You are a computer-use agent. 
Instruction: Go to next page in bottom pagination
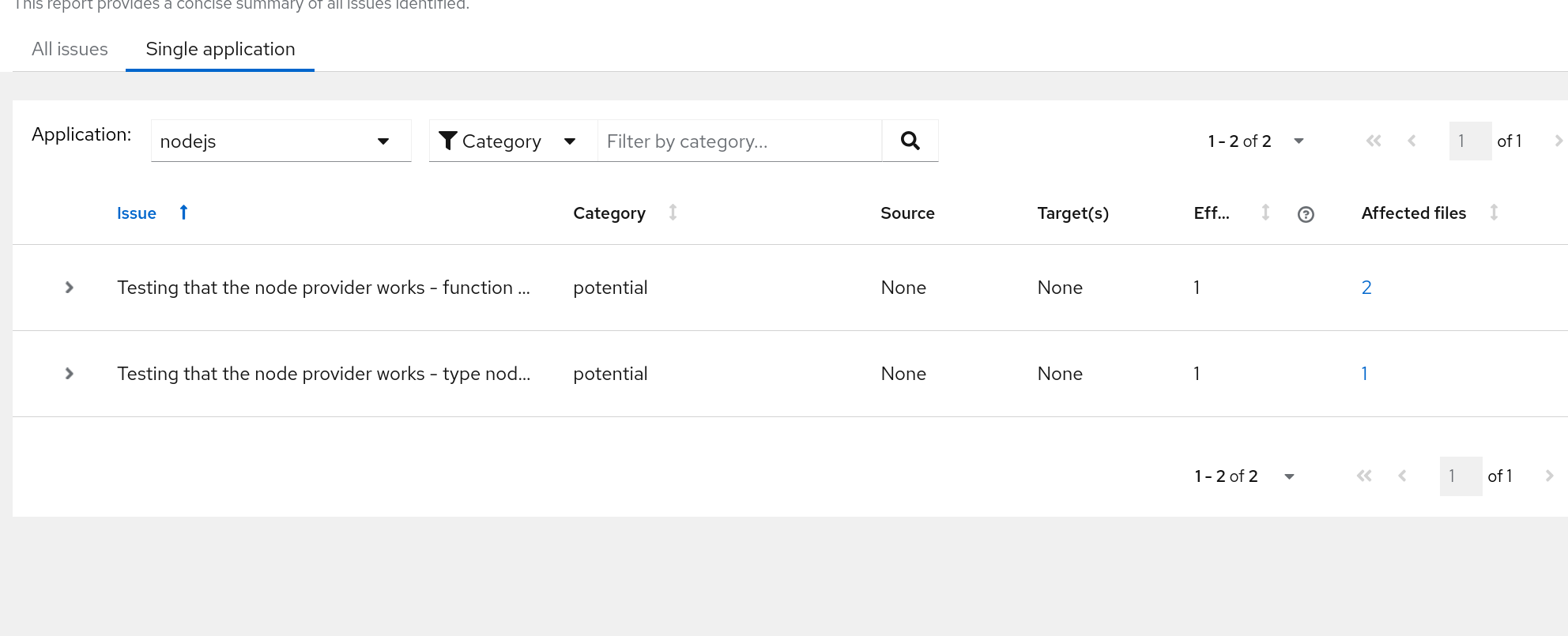tap(1549, 476)
